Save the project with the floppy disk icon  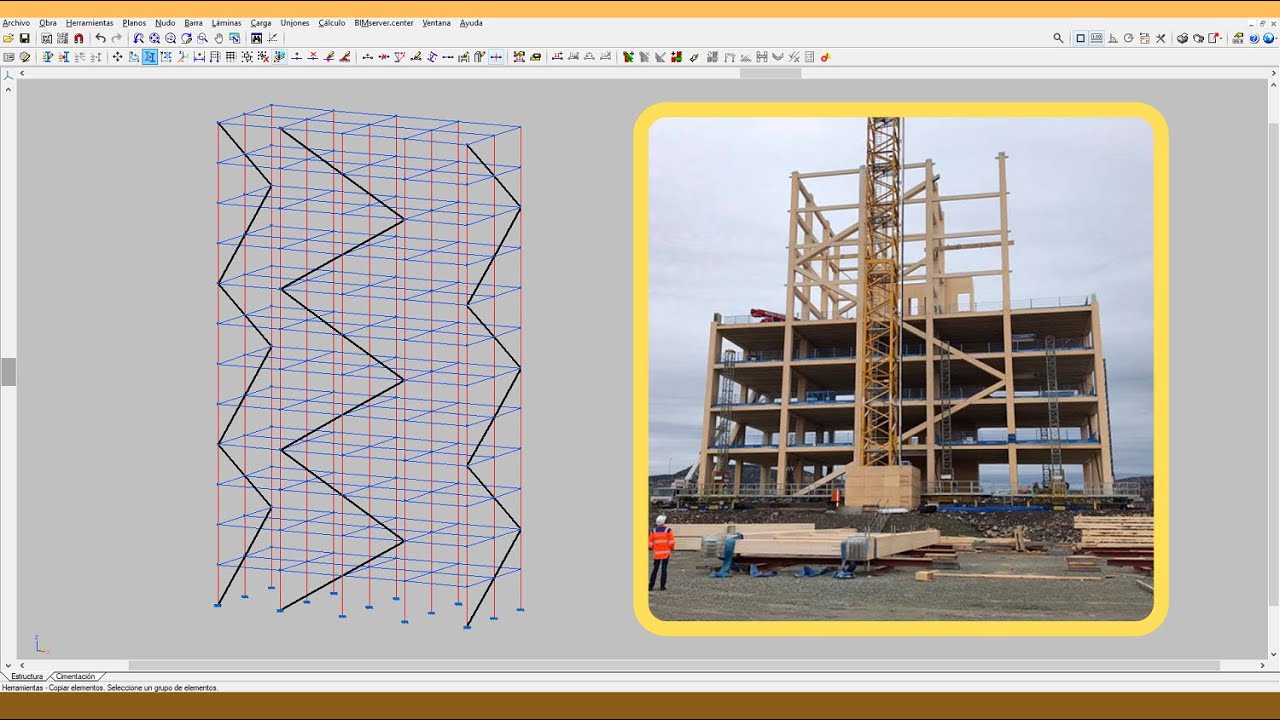coord(25,38)
